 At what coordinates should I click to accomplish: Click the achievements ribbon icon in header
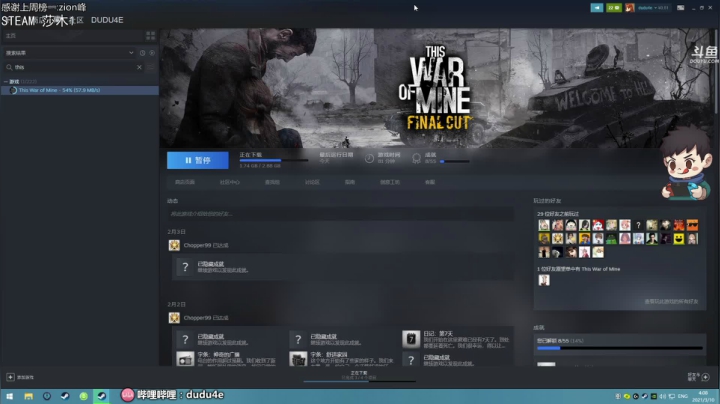416,158
